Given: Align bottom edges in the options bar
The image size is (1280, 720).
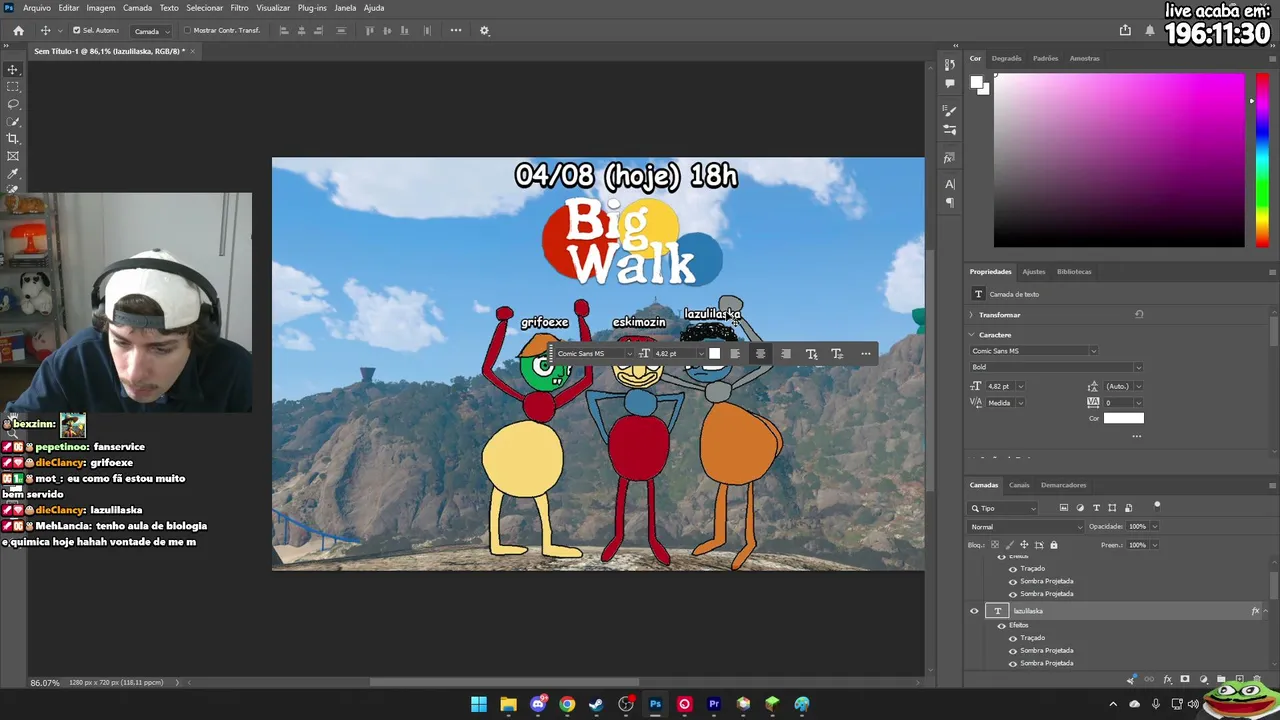Looking at the screenshot, I should click(407, 31).
